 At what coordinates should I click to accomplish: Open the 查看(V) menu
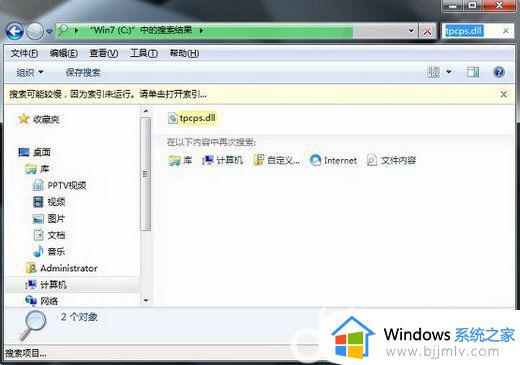point(104,53)
